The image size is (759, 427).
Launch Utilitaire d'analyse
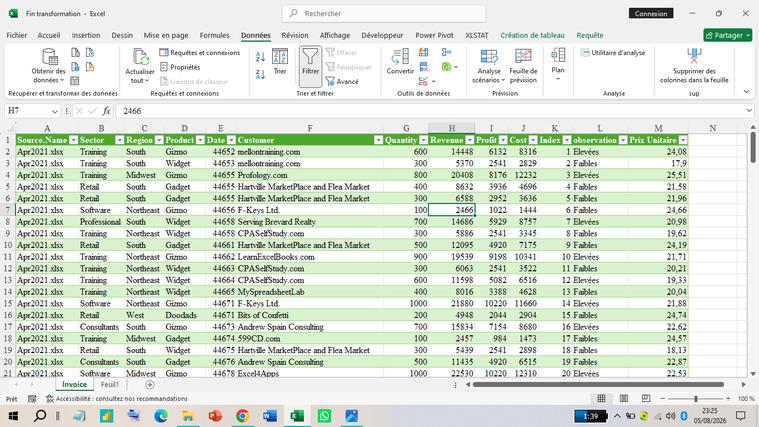(613, 52)
